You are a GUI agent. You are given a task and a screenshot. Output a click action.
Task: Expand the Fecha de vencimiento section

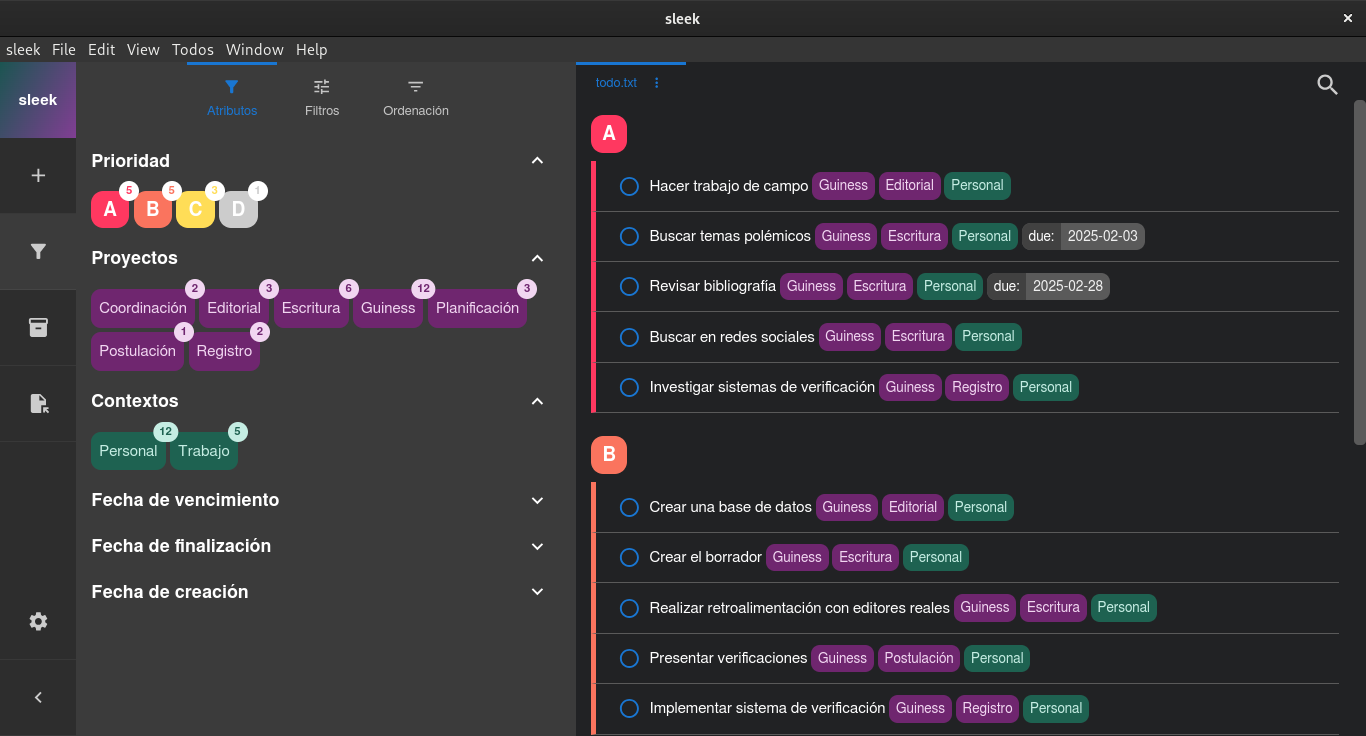(x=537, y=500)
